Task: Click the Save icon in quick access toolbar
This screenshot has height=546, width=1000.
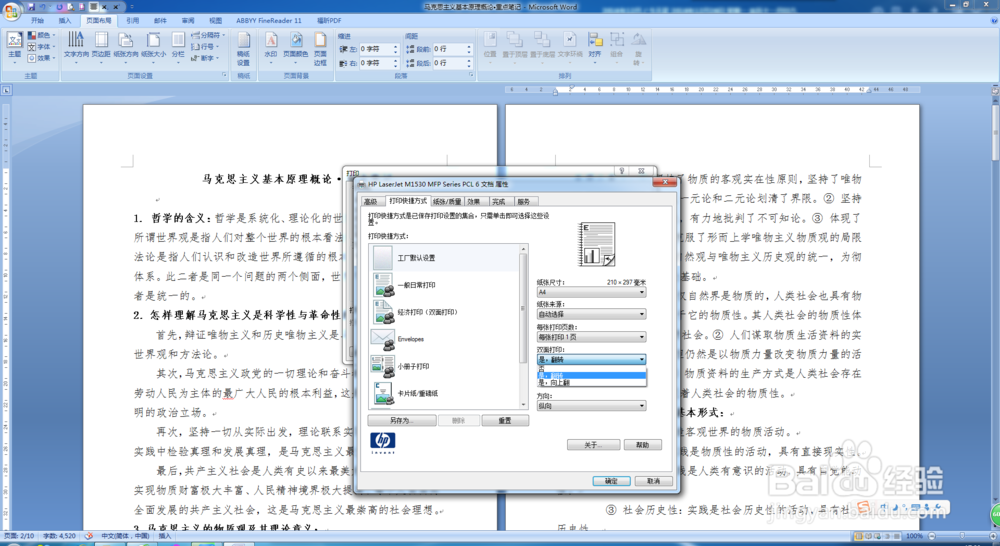Action: (31, 6)
